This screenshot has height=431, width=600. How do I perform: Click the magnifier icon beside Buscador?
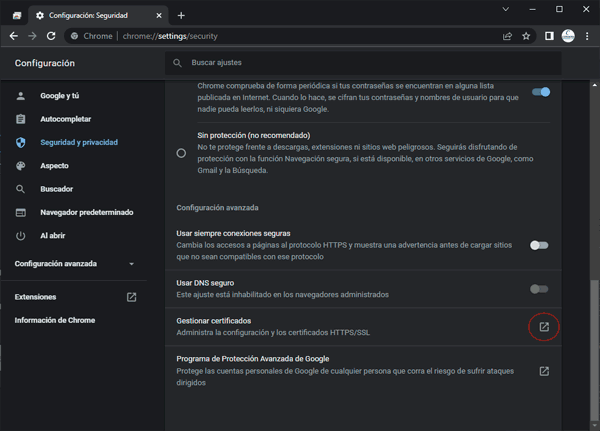pyautogui.click(x=21, y=189)
